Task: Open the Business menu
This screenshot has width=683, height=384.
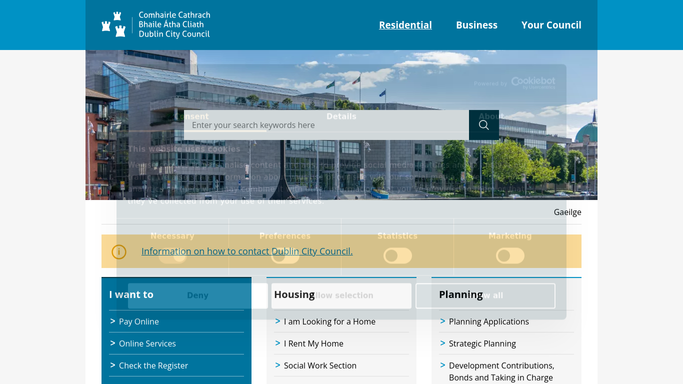Action: tap(477, 25)
